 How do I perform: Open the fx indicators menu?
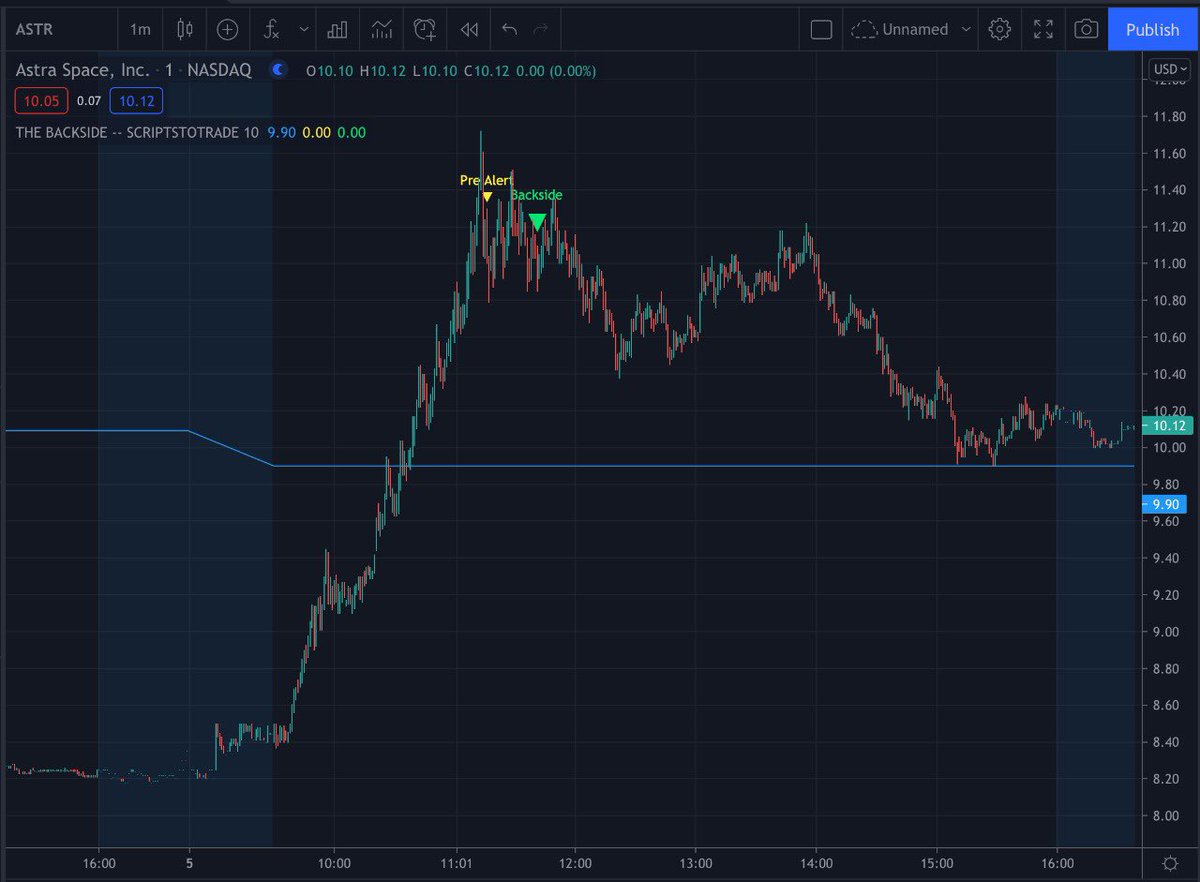(271, 29)
